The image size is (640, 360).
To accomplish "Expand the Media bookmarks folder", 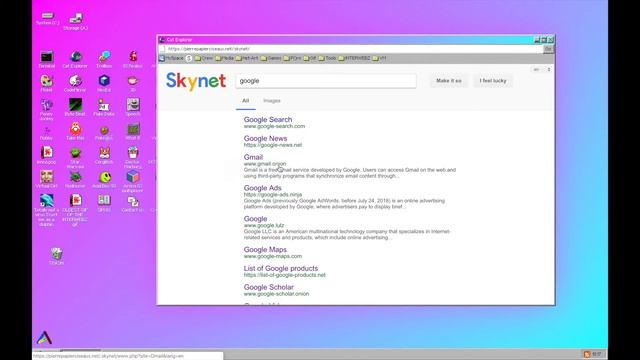I will pyautogui.click(x=224, y=58).
